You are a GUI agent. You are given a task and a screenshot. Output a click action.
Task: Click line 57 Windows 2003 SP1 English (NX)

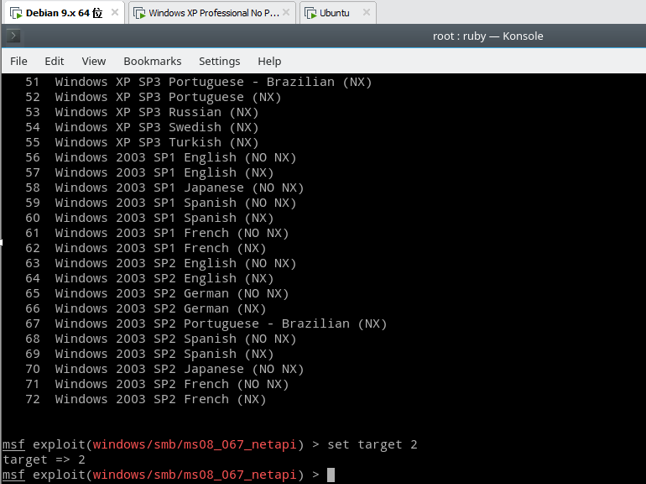click(150, 173)
